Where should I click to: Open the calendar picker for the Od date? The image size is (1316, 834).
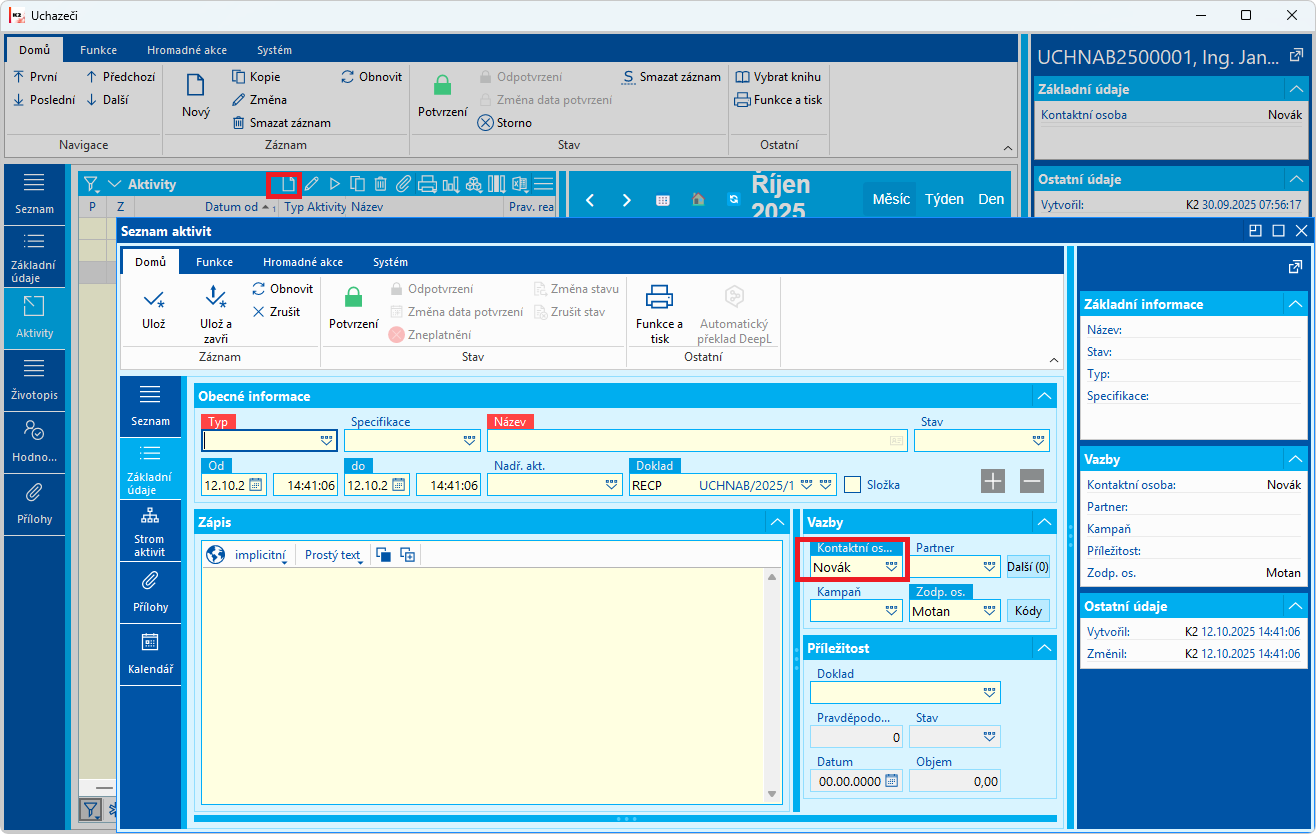coord(256,484)
